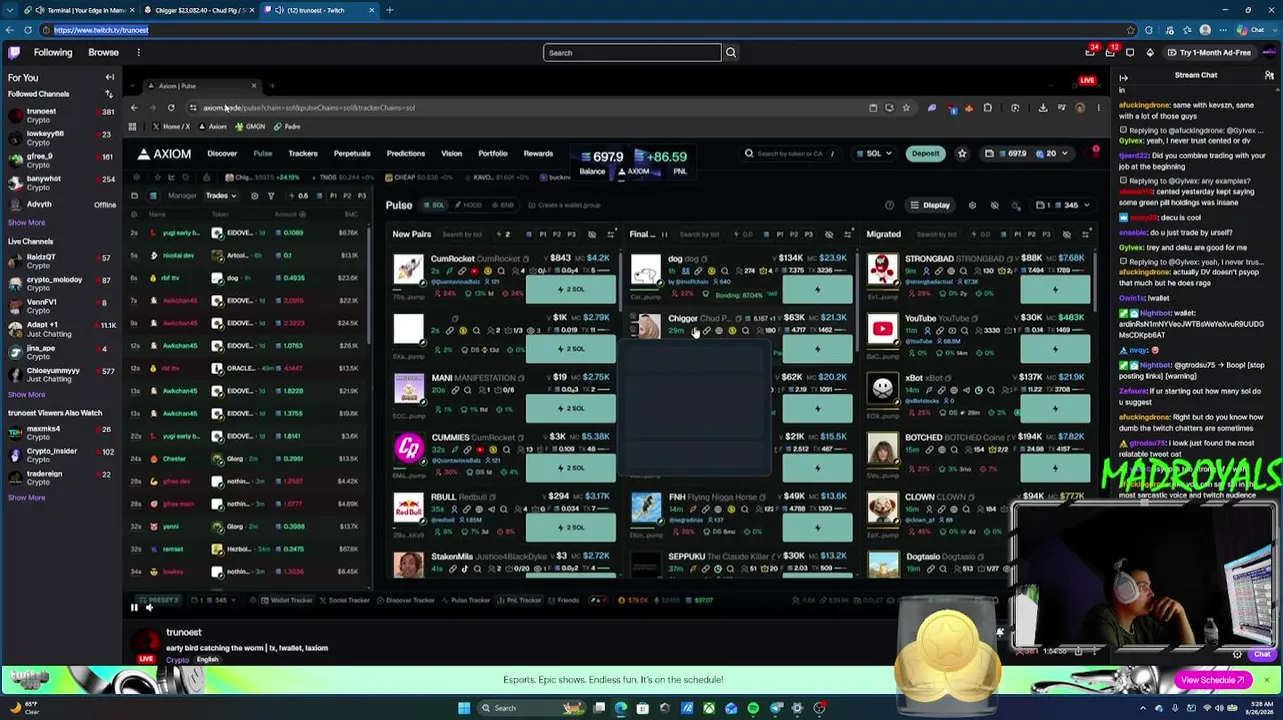This screenshot has width=1283, height=720.
Task: Launch Microsoft Edge from the taskbar
Action: point(621,708)
